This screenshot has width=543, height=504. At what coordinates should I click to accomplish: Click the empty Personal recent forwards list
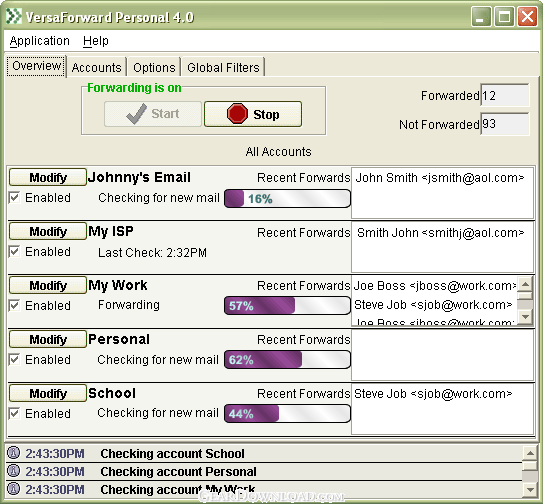click(x=442, y=355)
